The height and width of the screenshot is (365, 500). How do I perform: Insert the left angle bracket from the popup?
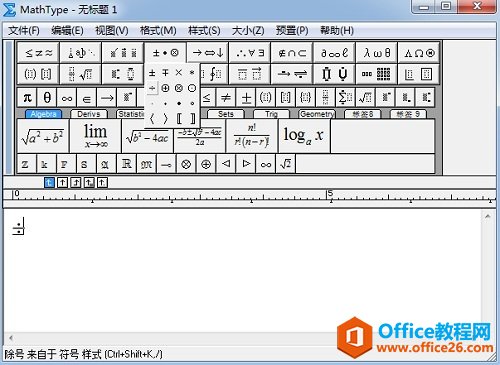coord(152,119)
